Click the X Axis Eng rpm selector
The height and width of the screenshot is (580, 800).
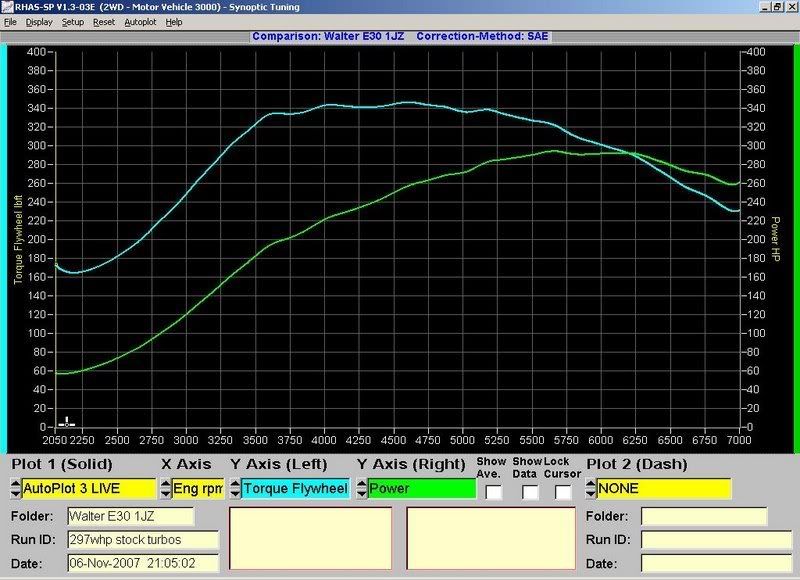coord(198,489)
